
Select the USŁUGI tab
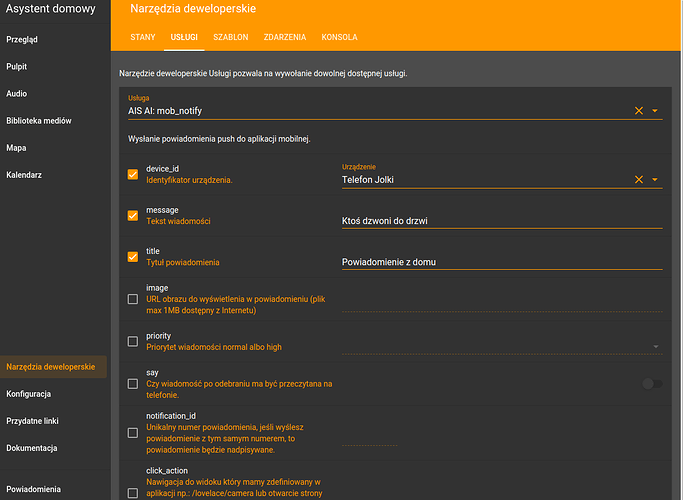184,37
